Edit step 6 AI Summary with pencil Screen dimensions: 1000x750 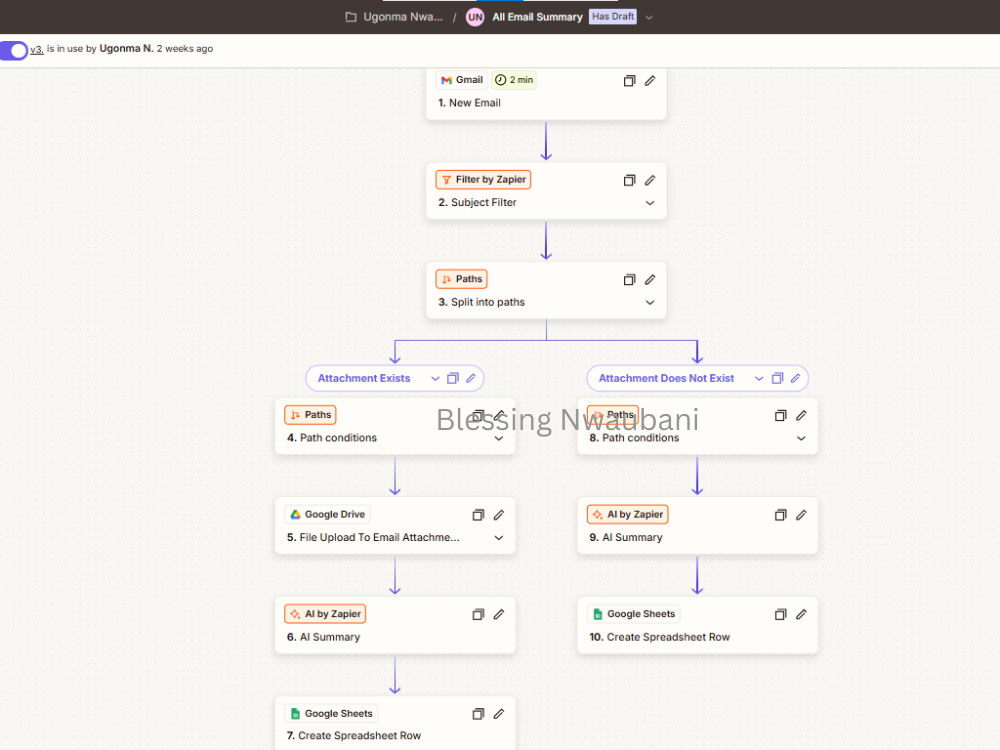pos(499,615)
